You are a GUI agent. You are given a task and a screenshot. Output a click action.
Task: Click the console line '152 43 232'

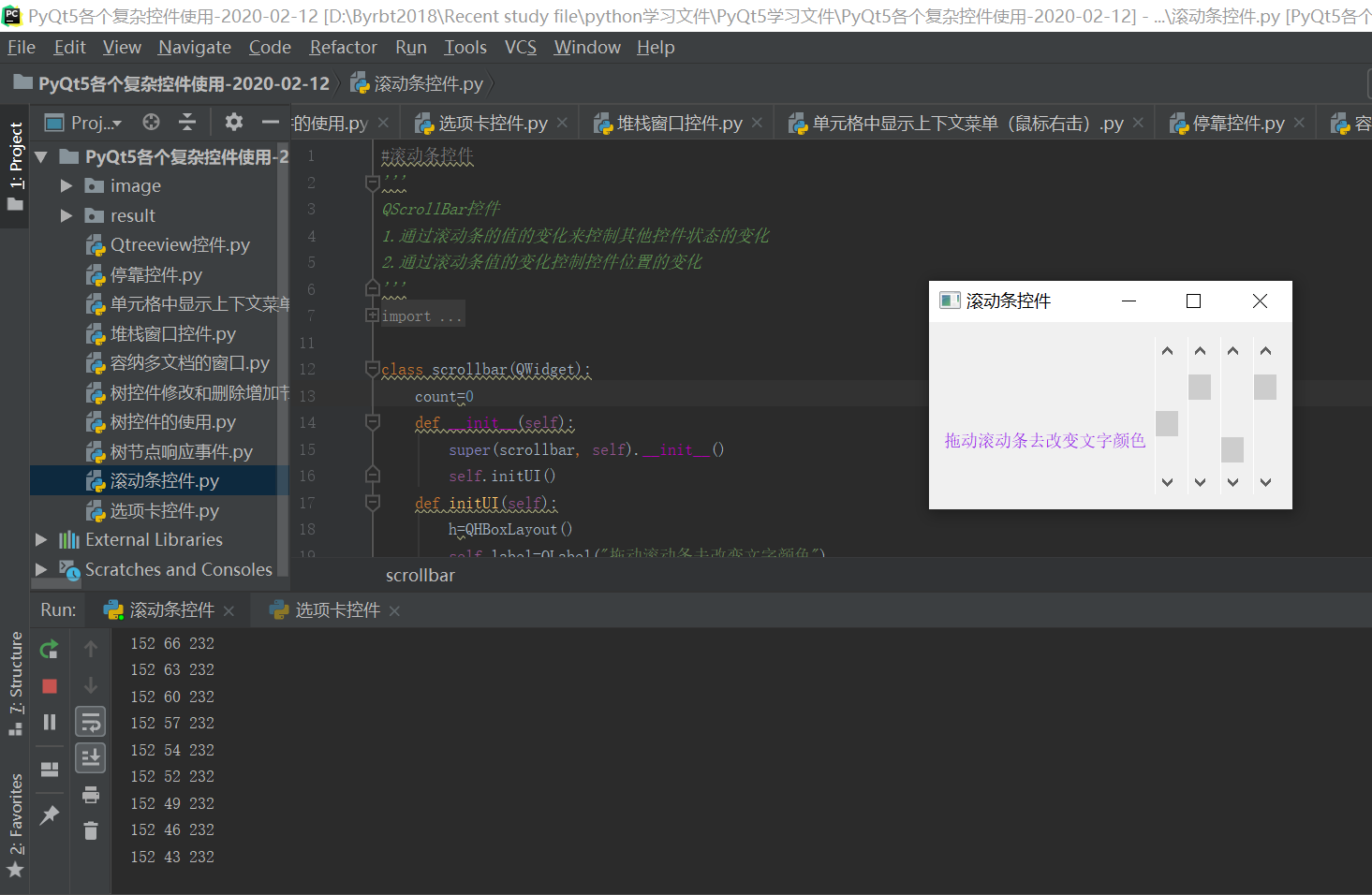(172, 857)
